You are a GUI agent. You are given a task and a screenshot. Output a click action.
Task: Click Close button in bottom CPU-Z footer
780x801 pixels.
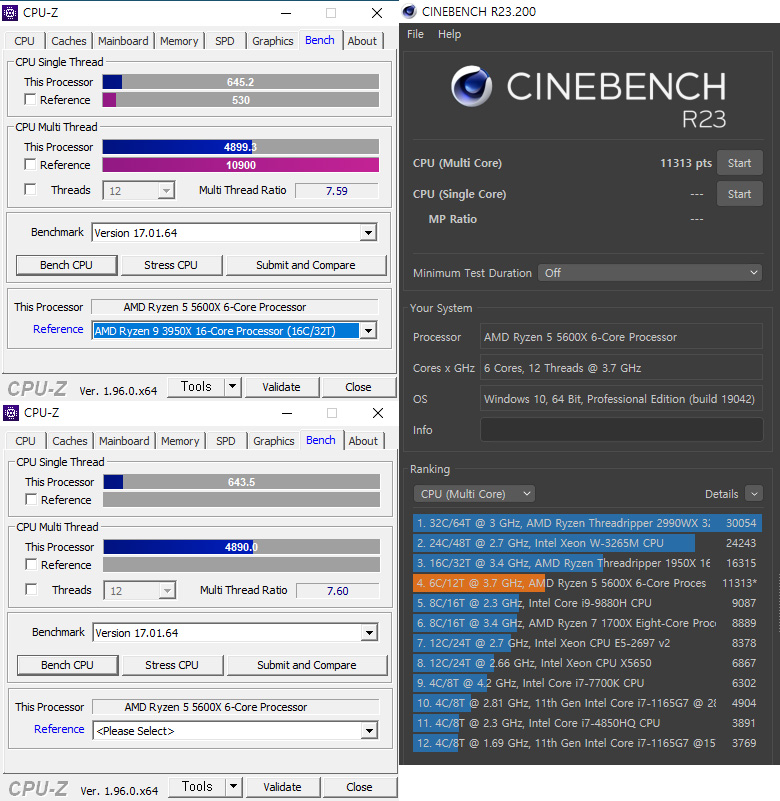(359, 787)
